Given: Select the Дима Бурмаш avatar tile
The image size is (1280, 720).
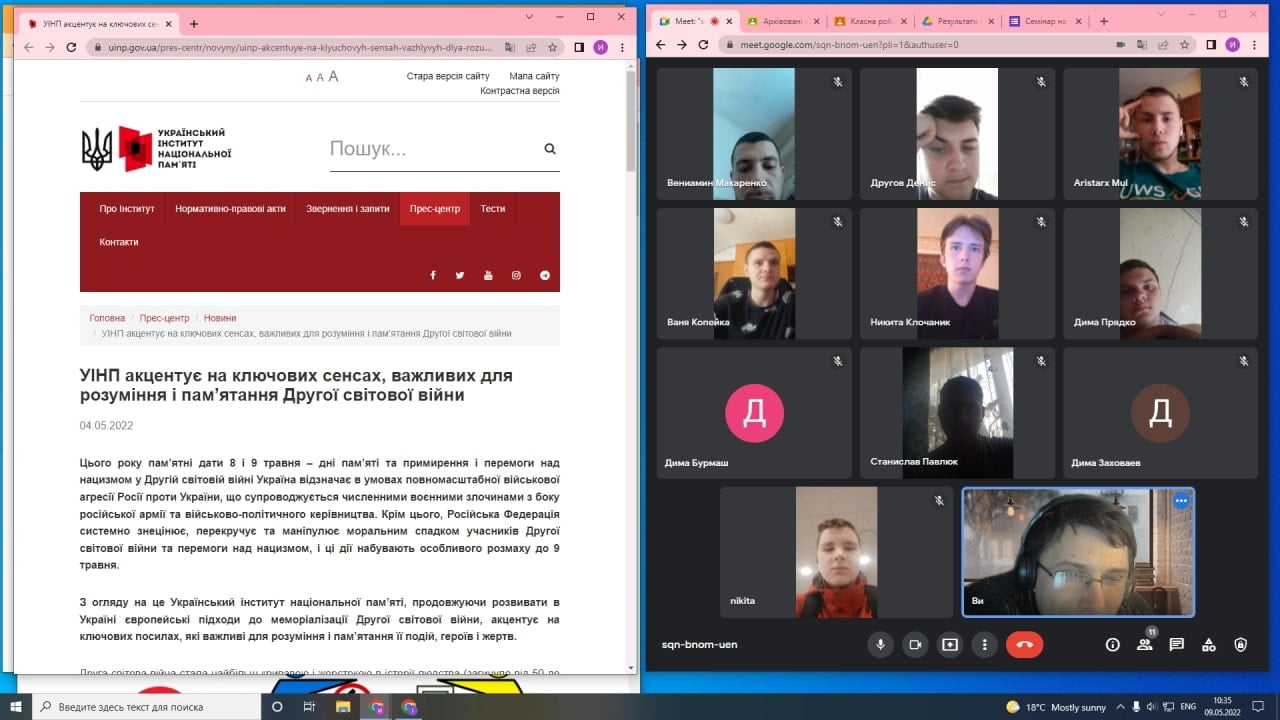Looking at the screenshot, I should tap(754, 413).
